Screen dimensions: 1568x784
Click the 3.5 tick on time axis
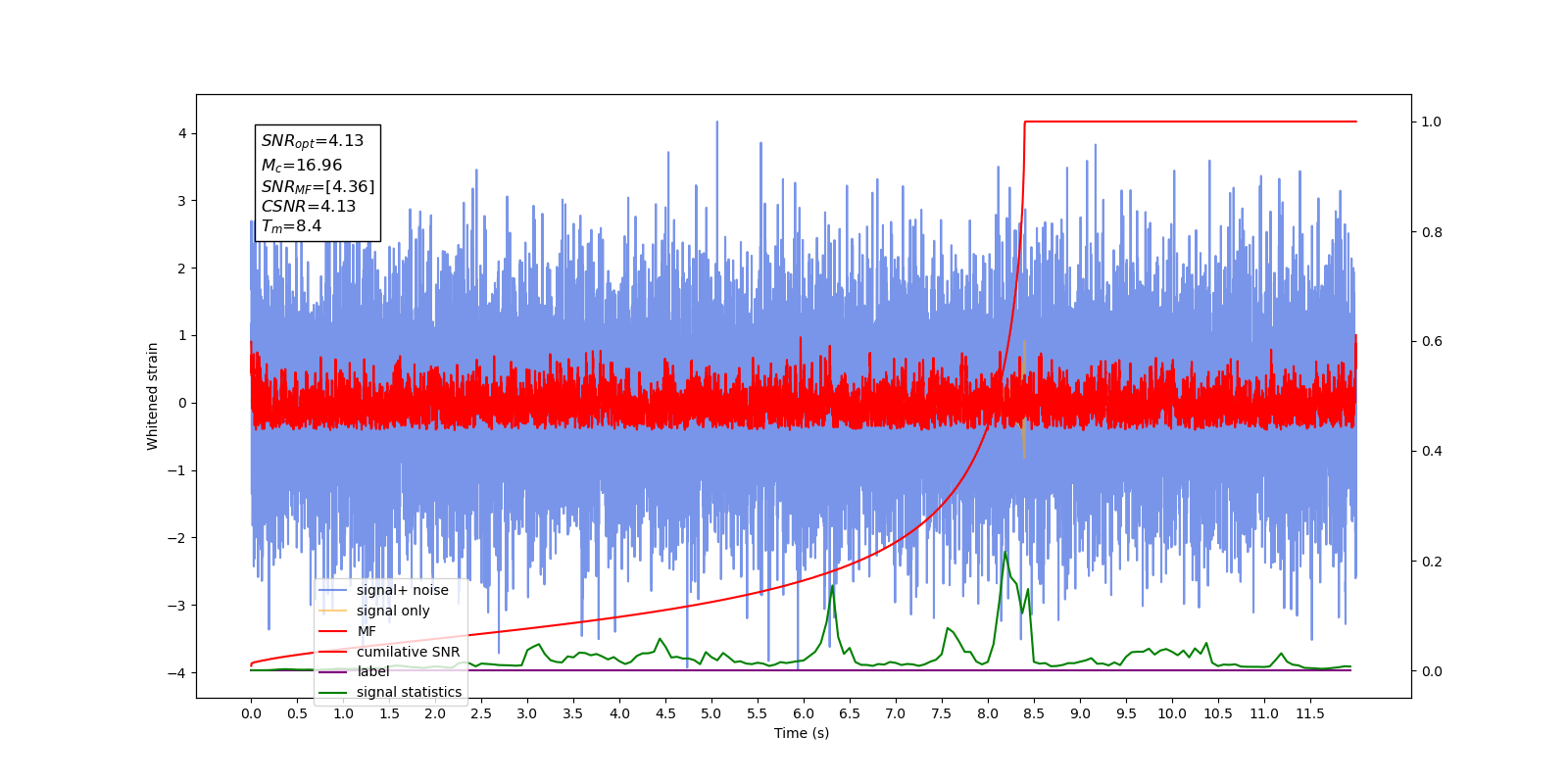[x=573, y=713]
